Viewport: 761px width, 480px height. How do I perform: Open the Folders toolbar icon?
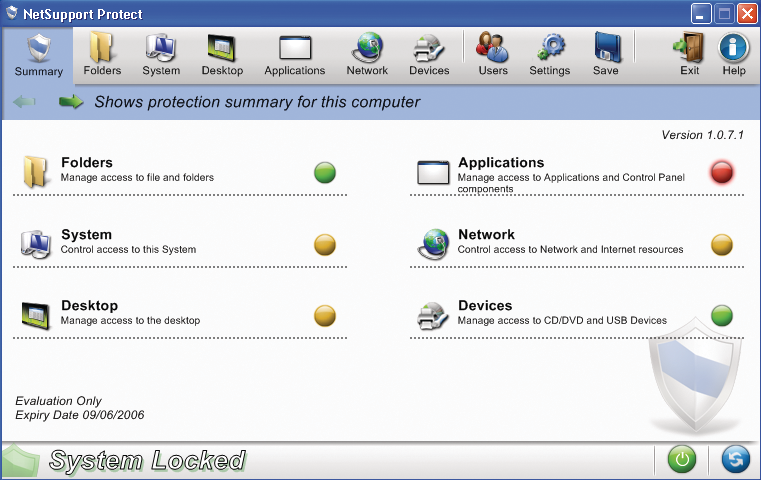point(102,54)
